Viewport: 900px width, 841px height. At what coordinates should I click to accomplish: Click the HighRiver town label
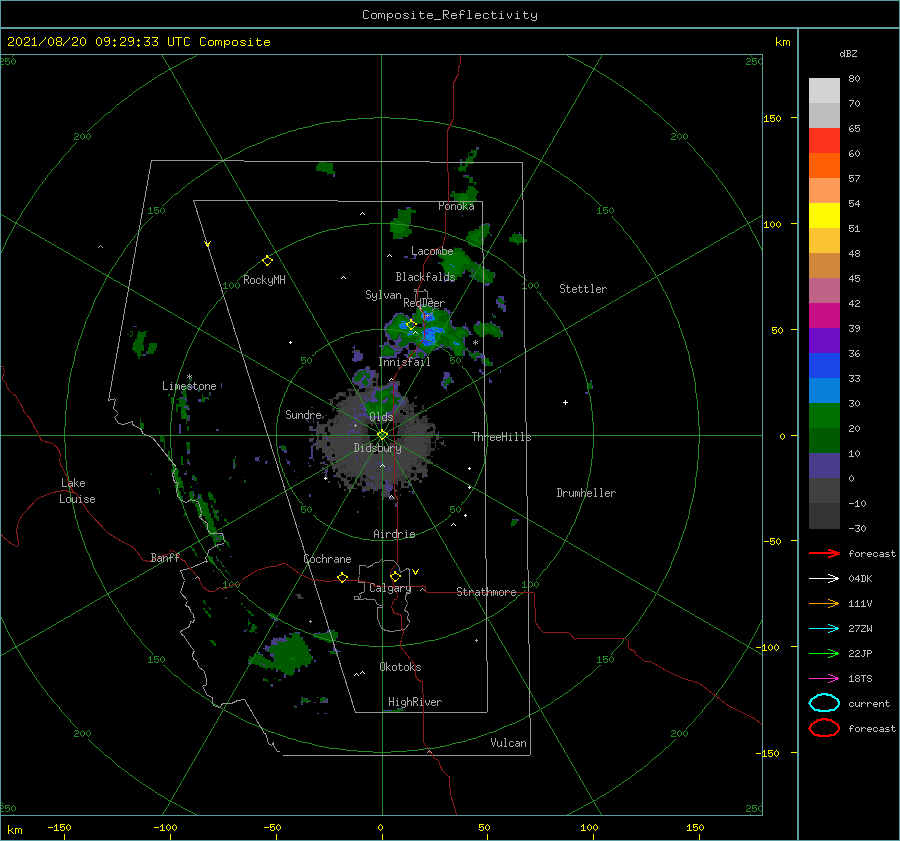pos(415,702)
